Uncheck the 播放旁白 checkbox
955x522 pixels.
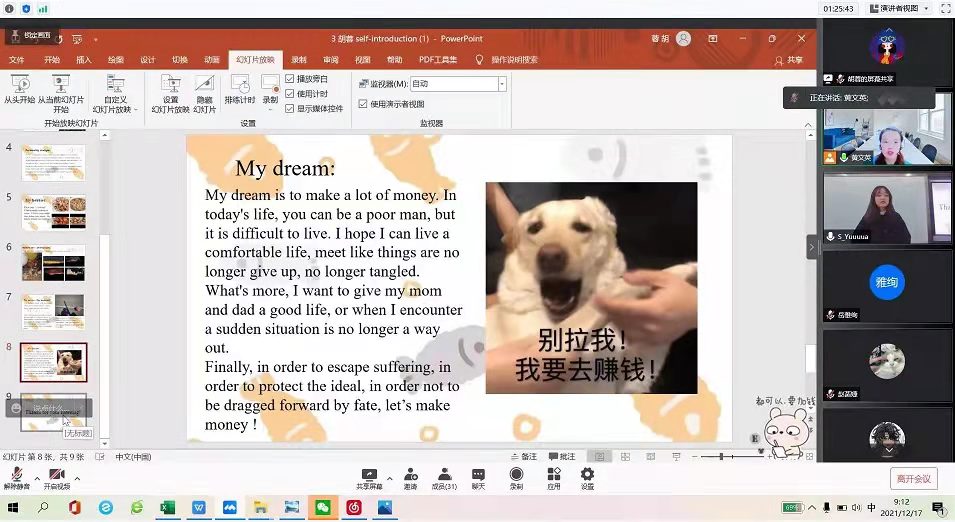[x=290, y=79]
